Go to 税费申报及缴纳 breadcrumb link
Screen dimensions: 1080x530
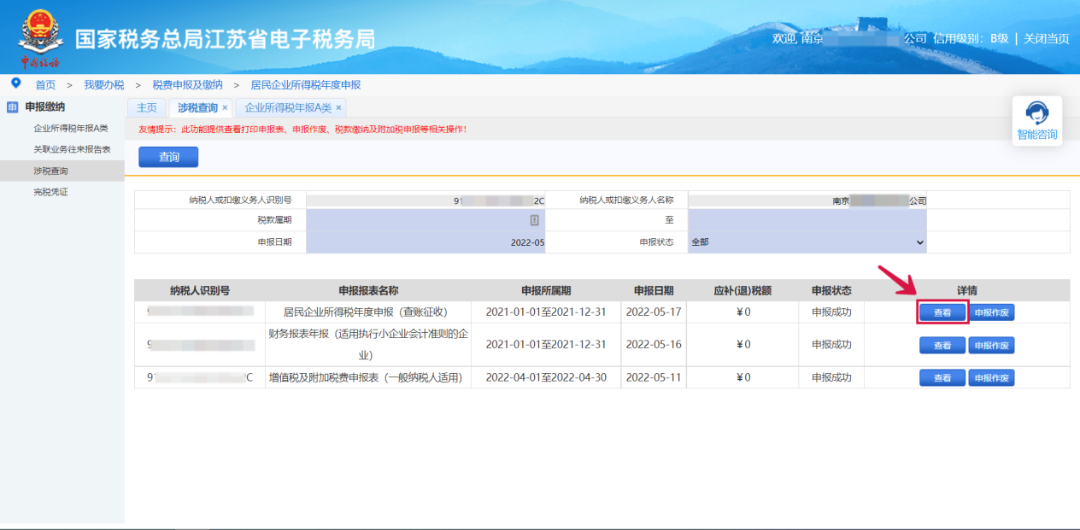click(x=187, y=85)
